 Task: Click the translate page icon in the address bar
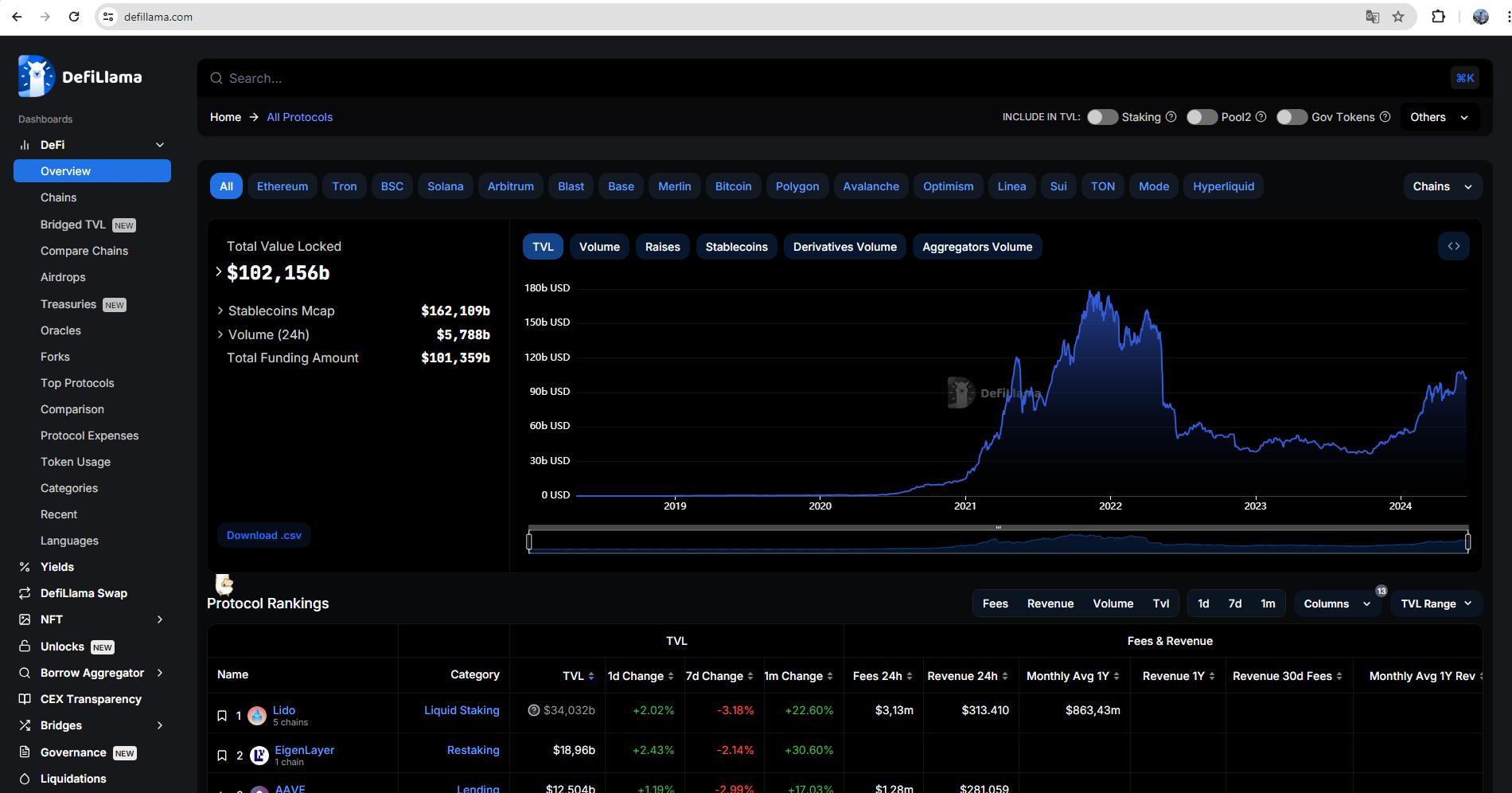click(x=1372, y=17)
